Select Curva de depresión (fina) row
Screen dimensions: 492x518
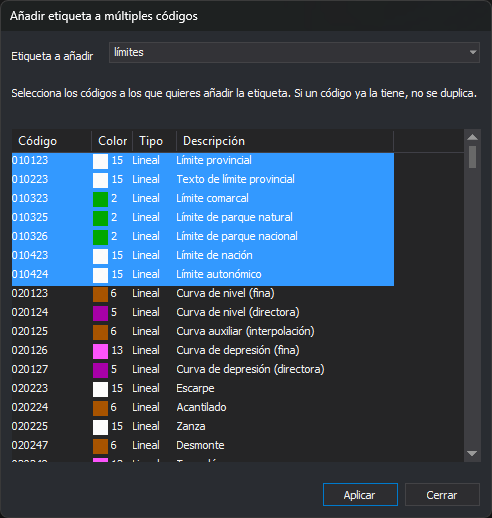[203, 350]
